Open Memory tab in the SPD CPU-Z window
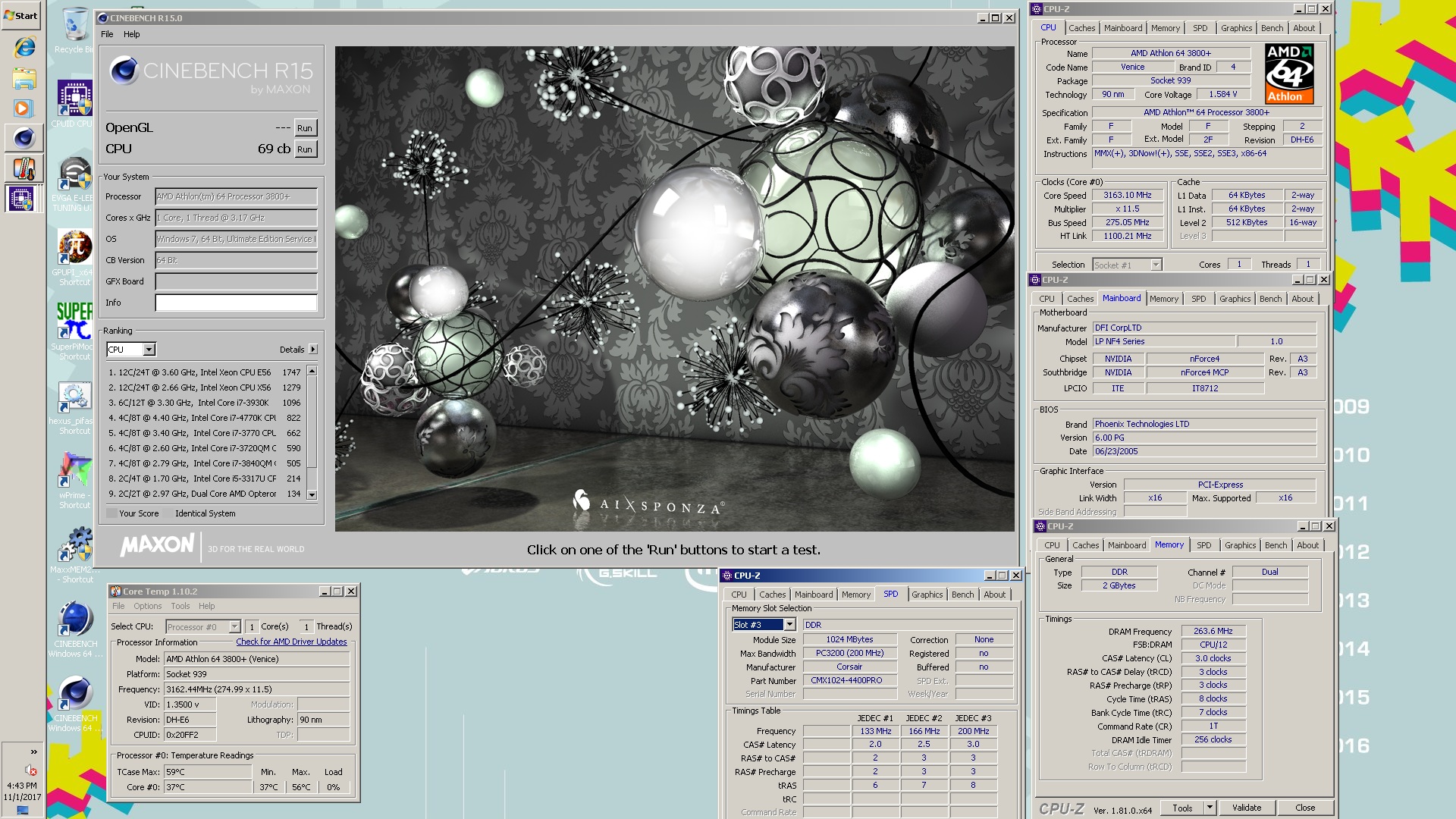1456x819 pixels. 855,595
